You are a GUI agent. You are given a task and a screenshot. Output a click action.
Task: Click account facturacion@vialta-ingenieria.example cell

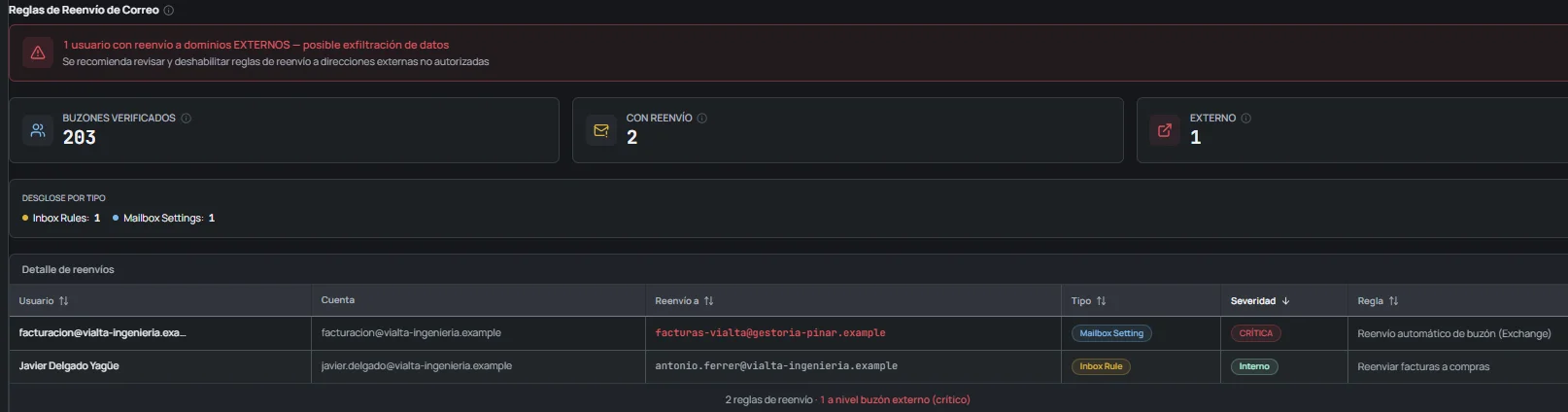tap(411, 333)
